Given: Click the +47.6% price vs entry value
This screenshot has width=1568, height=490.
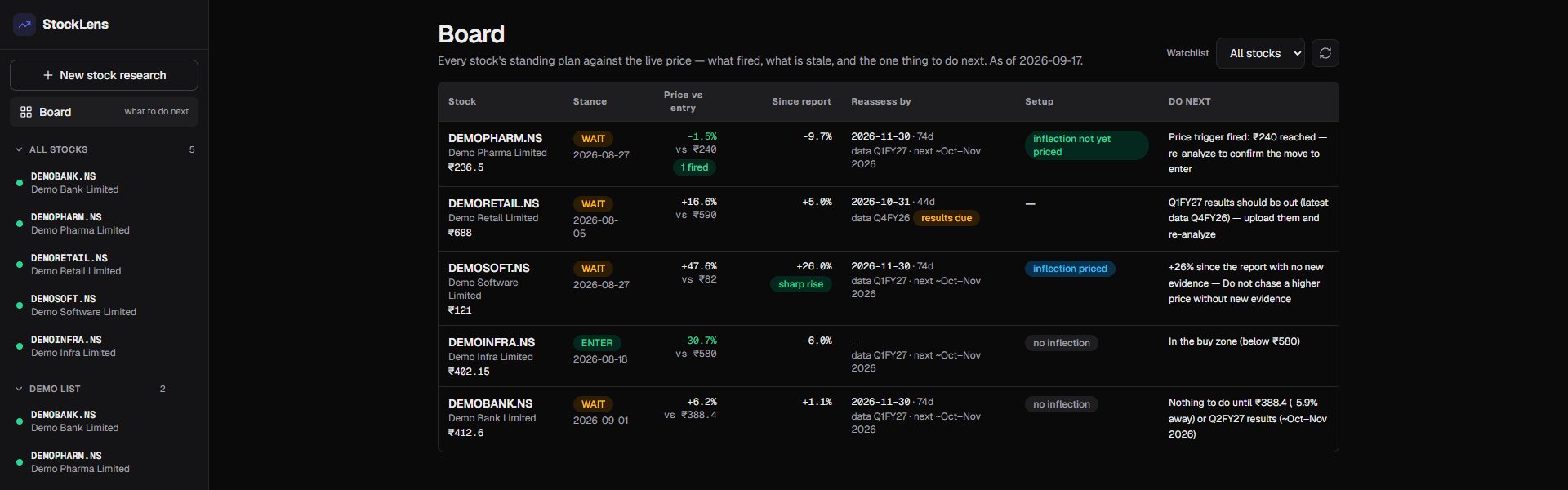Looking at the screenshot, I should point(699,266).
